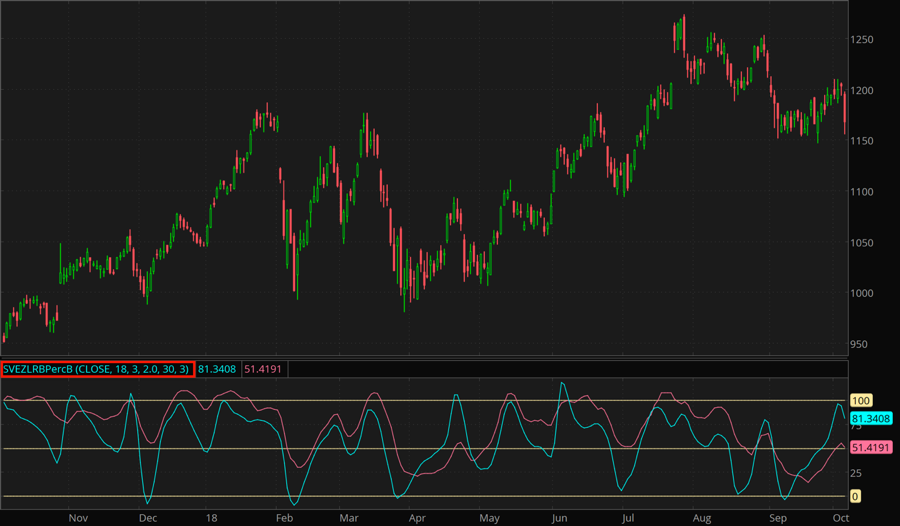Click the Feb label on time axis

(283, 518)
